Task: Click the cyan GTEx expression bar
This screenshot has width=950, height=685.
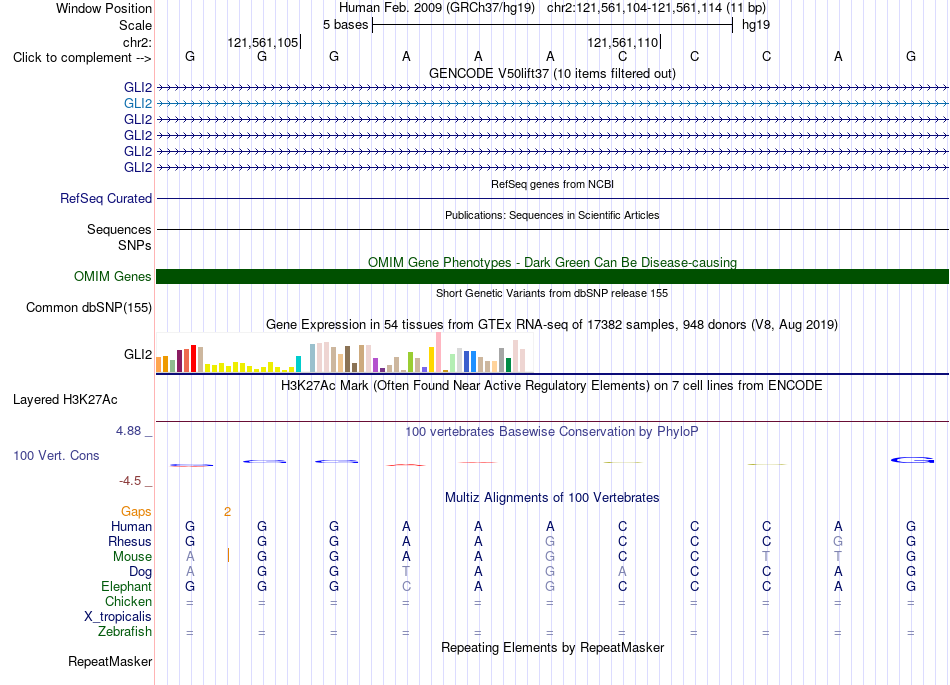Action: point(298,364)
